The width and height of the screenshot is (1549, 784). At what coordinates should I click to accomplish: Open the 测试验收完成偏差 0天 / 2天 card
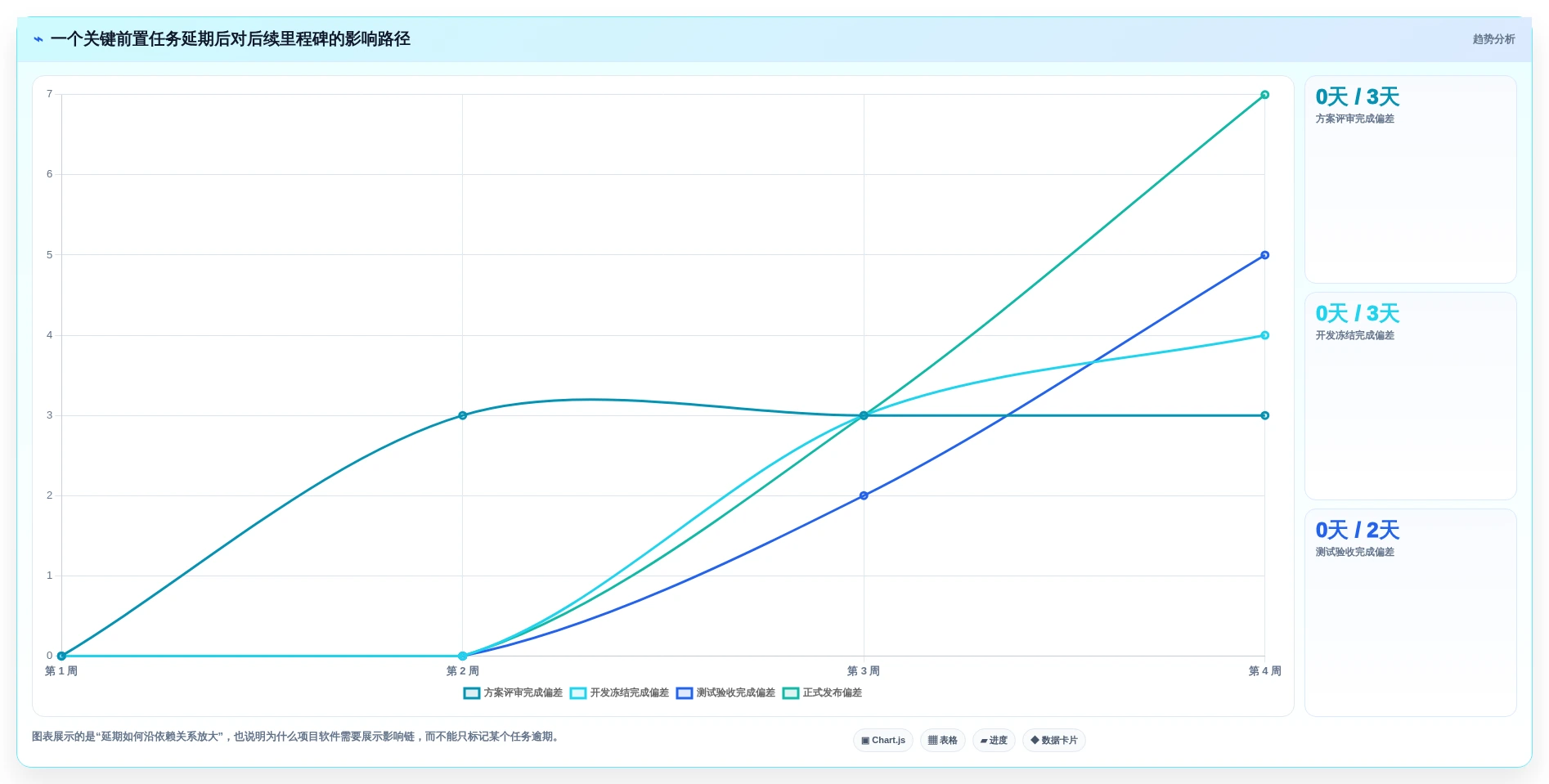pyautogui.click(x=1410, y=613)
